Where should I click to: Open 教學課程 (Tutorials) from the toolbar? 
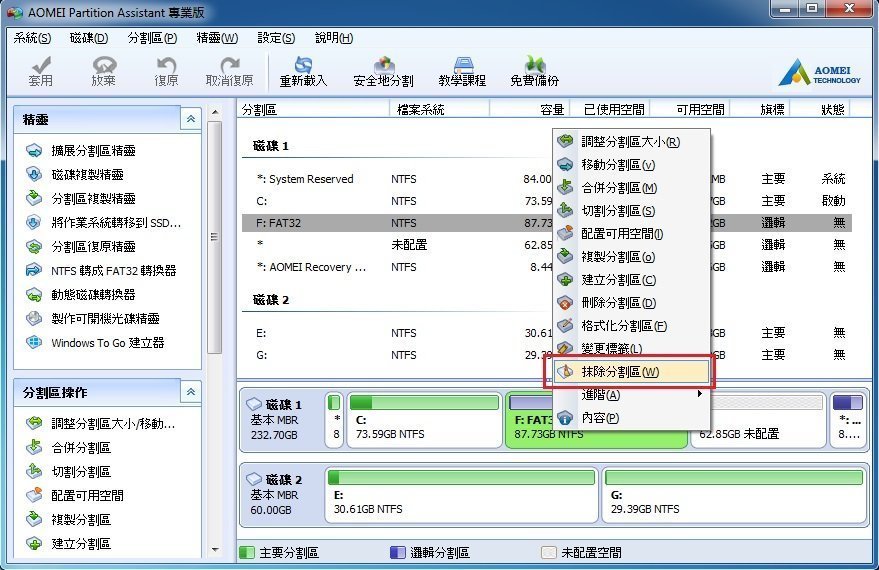[462, 71]
